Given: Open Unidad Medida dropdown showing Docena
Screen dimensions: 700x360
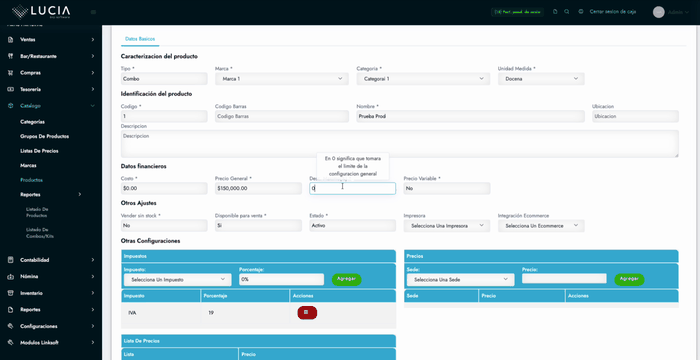Looking at the screenshot, I should (541, 79).
